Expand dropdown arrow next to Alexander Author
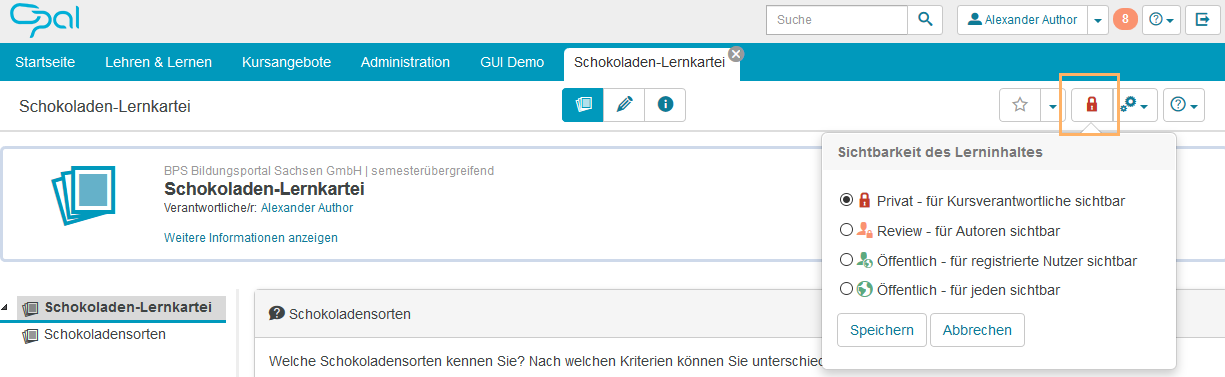 pyautogui.click(x=1098, y=19)
